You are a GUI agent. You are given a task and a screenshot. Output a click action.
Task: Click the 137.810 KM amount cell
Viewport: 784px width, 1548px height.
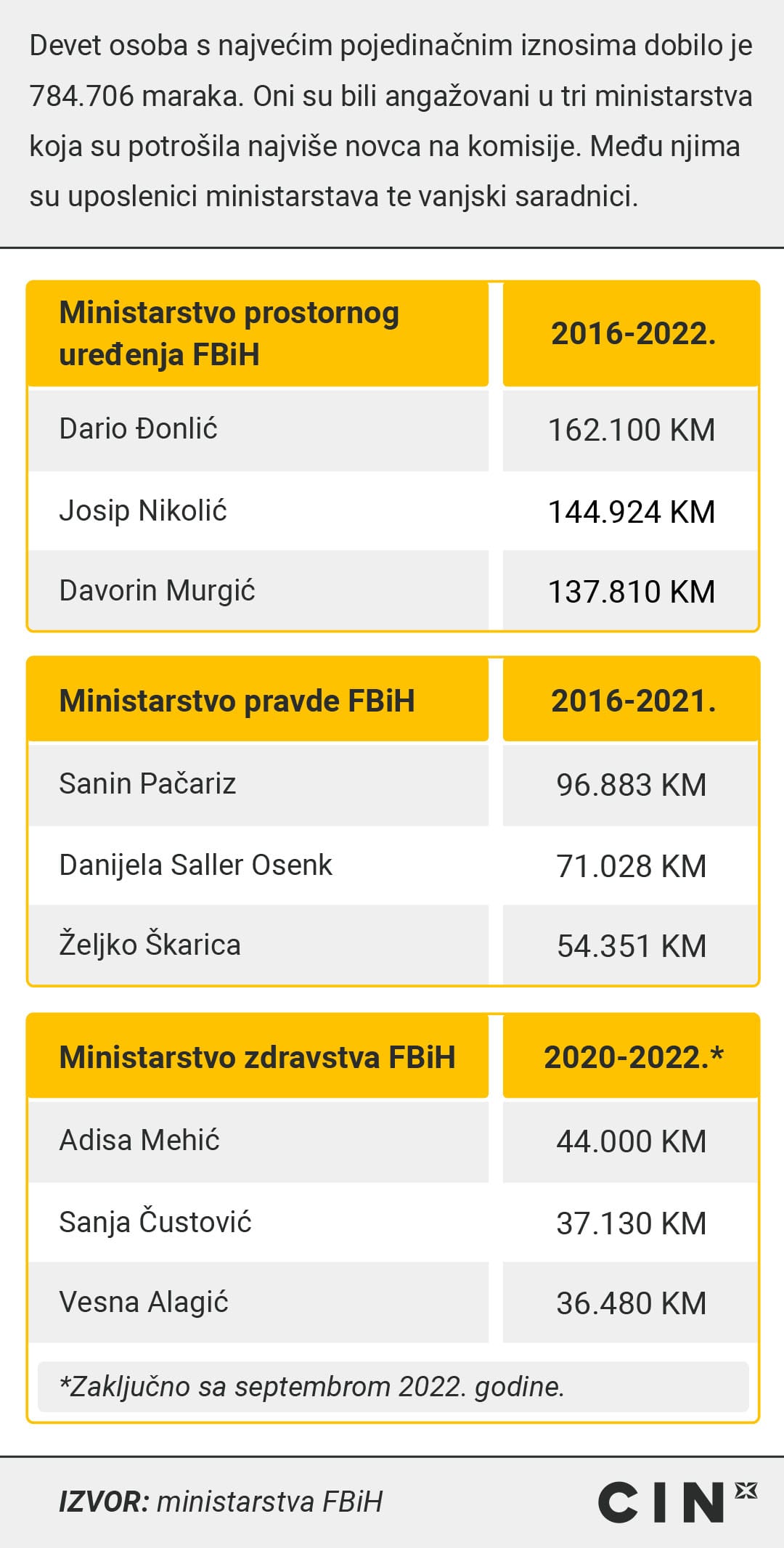(x=631, y=591)
